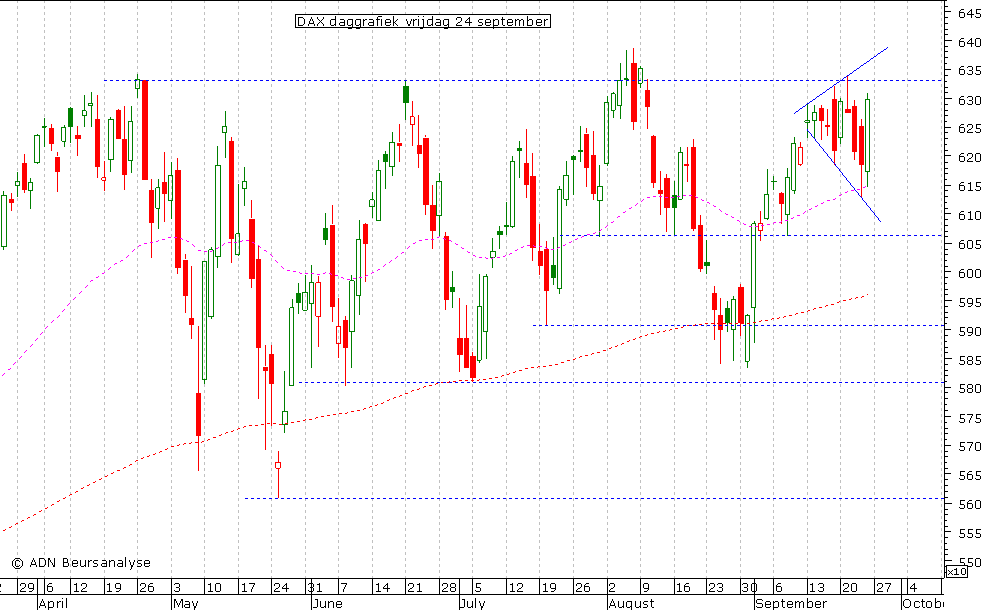Select date label 29 before April
Screen dimensions: 985x610
[26, 587]
